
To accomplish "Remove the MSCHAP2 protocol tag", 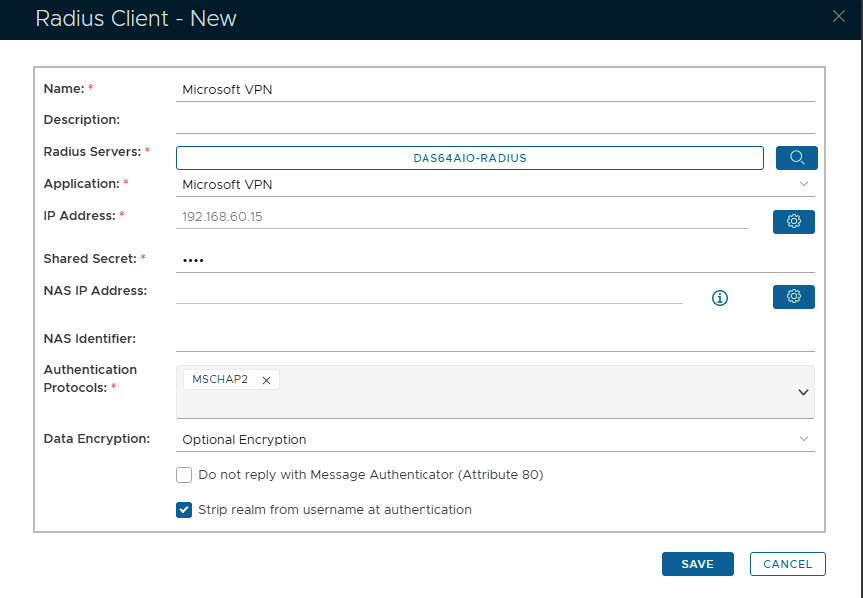I will 266,380.
